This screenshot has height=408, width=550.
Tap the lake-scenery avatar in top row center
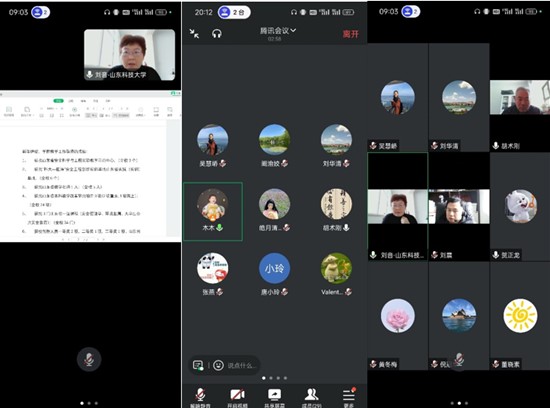274,140
